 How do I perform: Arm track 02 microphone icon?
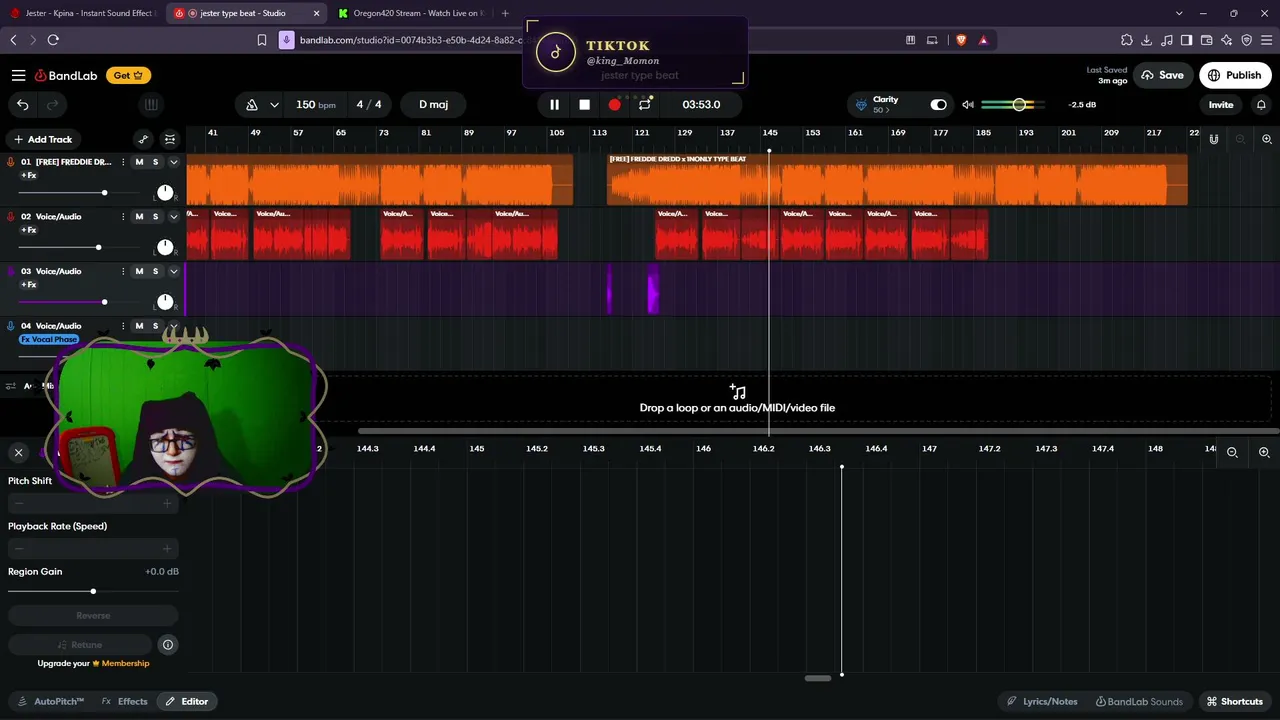coord(11,216)
